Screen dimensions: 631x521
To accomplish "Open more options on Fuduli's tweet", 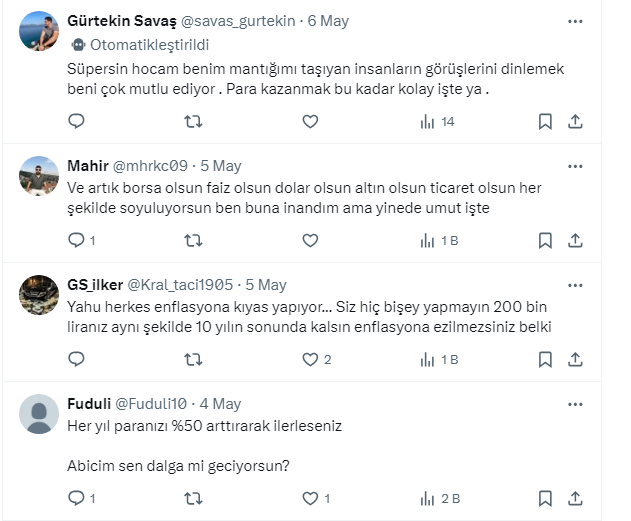I will click(575, 404).
